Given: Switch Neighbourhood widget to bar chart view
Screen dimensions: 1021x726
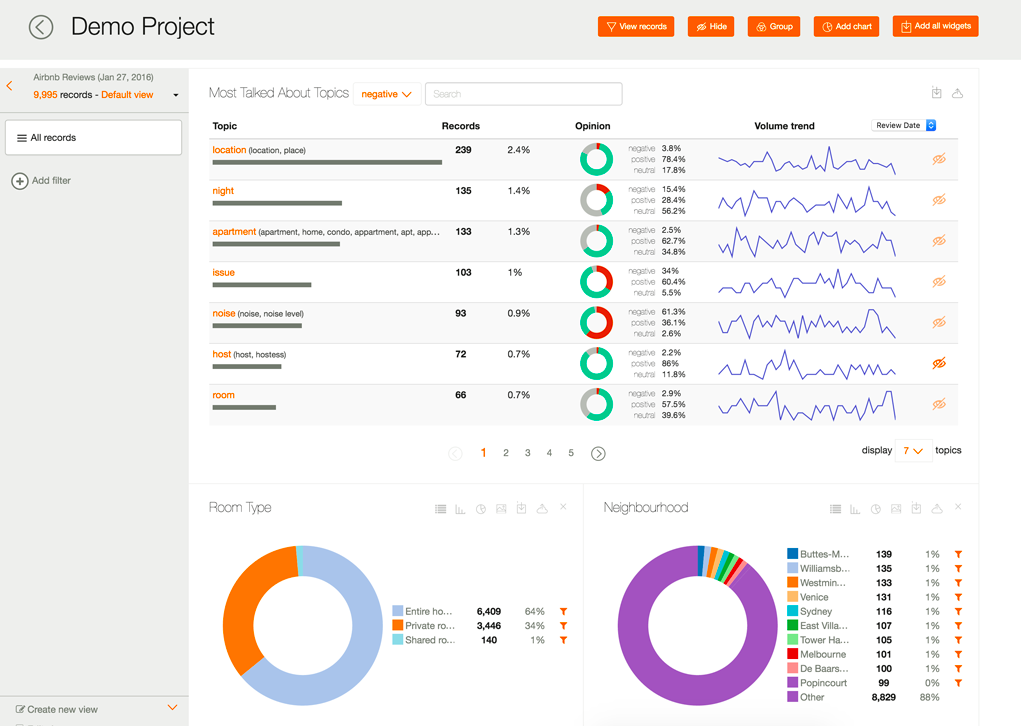Looking at the screenshot, I should point(855,509).
